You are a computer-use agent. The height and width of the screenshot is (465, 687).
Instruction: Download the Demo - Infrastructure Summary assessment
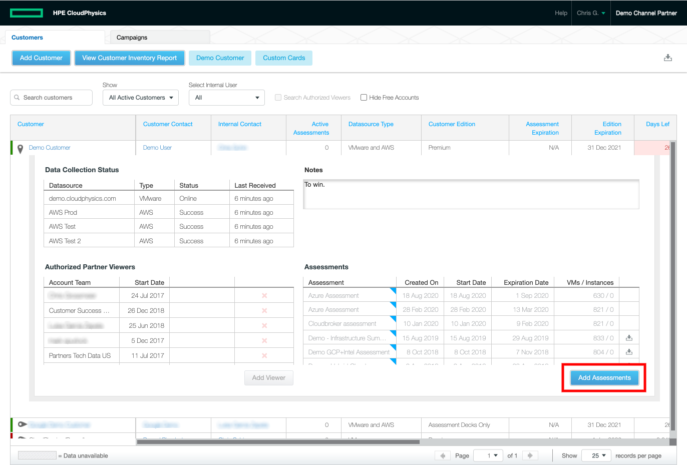coord(629,339)
